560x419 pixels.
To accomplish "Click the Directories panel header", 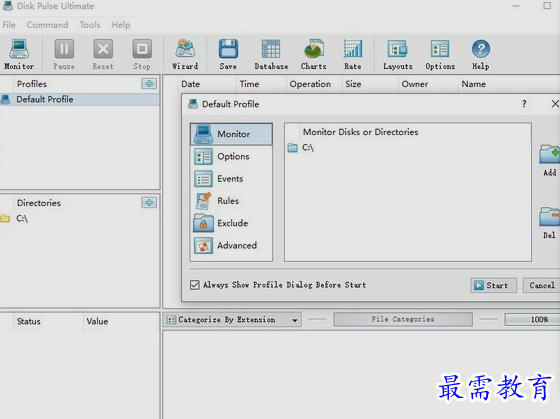I will pos(39,203).
